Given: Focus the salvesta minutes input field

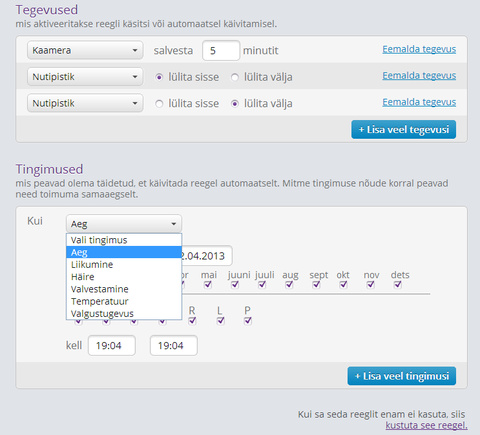Looking at the screenshot, I should coord(221,50).
